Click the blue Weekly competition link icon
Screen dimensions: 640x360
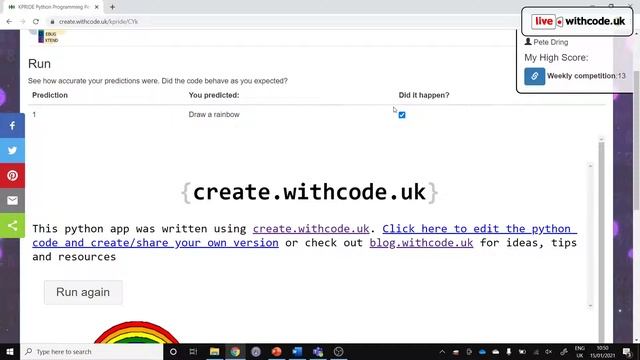[534, 76]
